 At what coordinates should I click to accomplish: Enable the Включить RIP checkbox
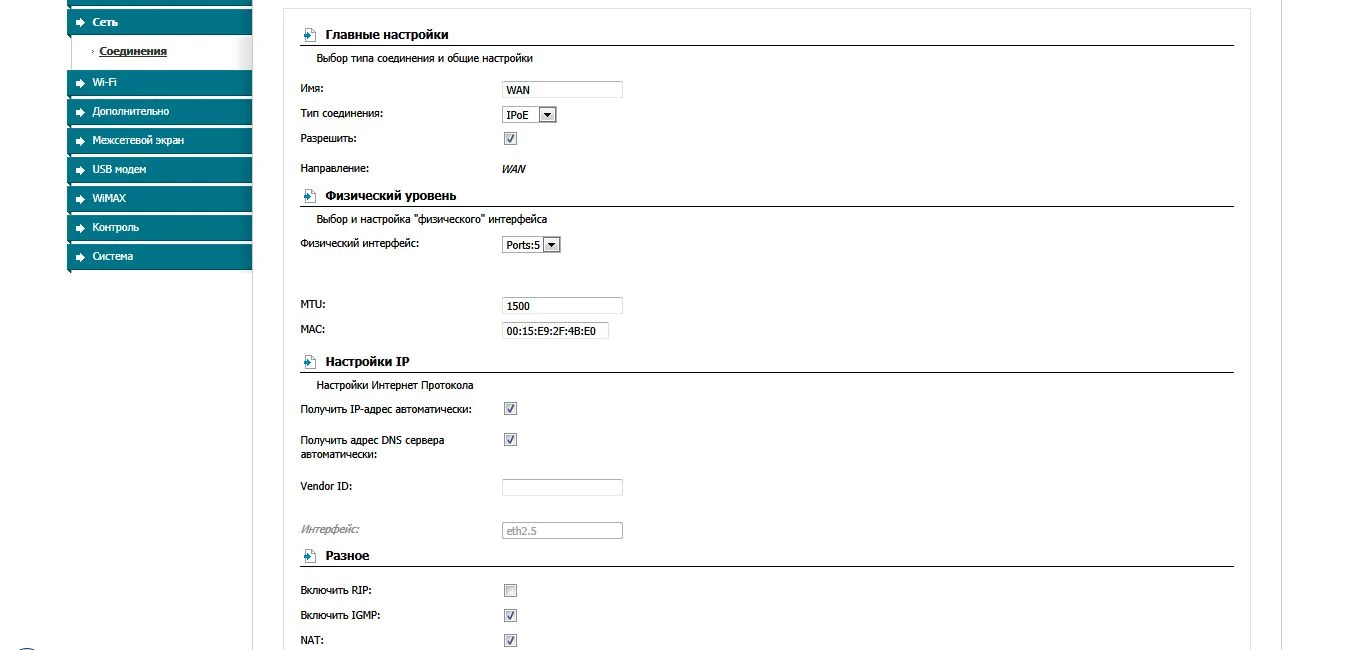click(x=510, y=590)
